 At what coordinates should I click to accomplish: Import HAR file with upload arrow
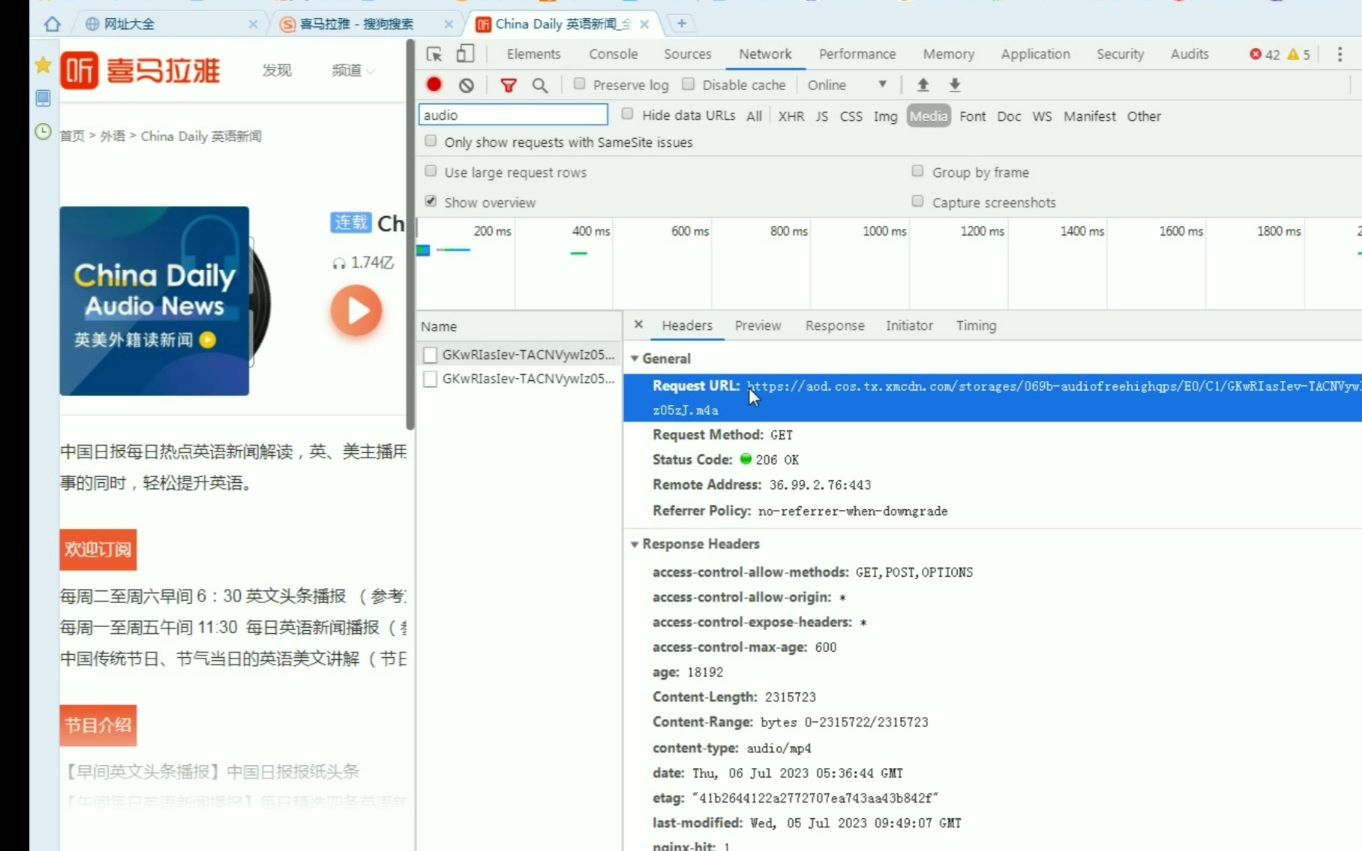923,85
